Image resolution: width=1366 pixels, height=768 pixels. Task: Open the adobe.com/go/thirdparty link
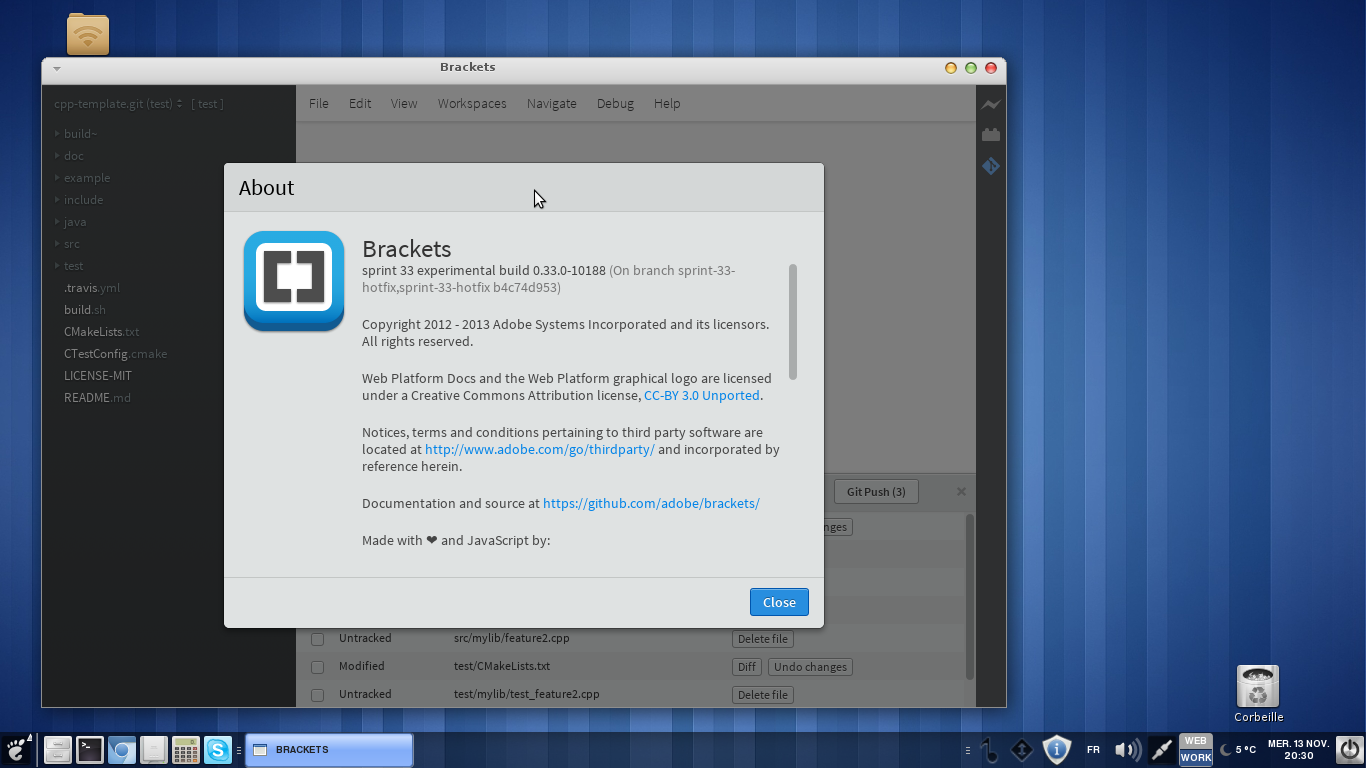coord(540,450)
